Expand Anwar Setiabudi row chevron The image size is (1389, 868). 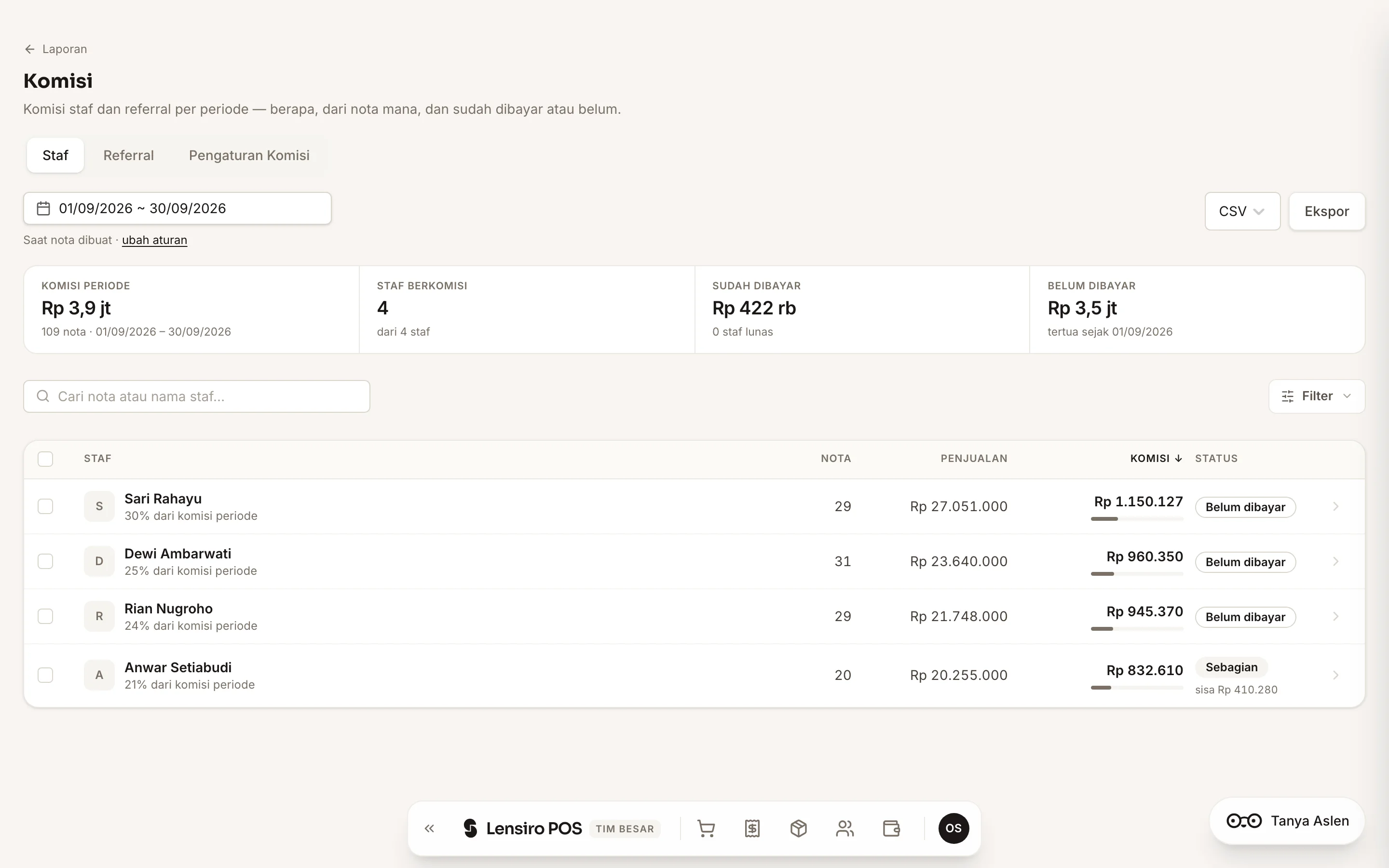1335,675
